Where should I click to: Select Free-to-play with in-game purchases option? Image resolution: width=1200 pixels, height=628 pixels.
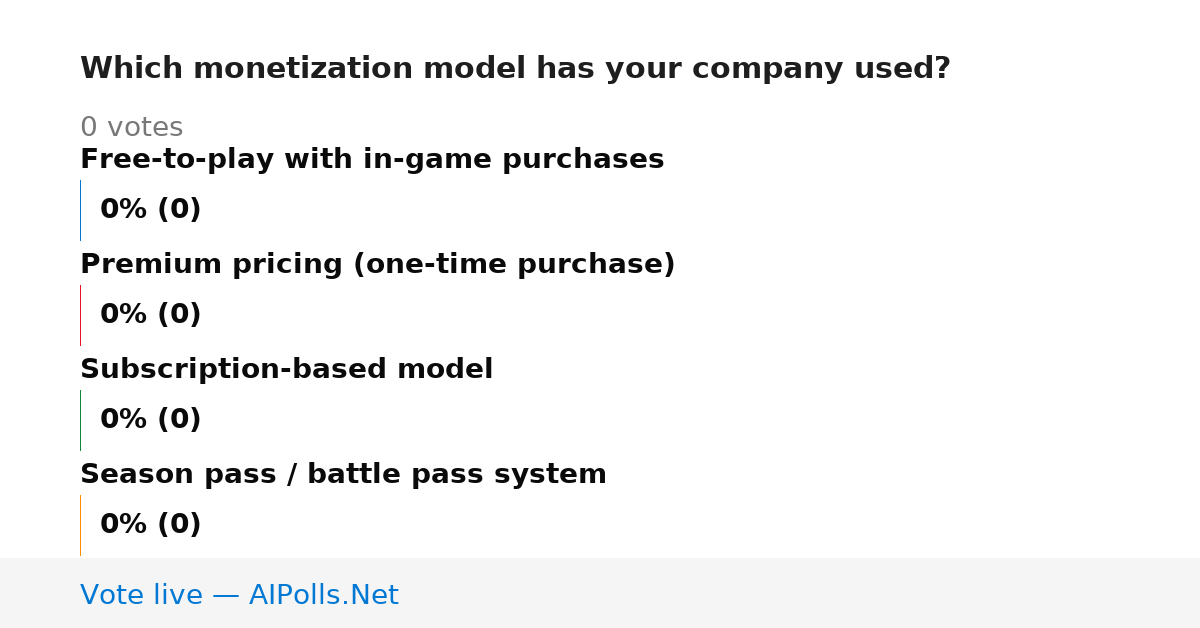point(372,160)
